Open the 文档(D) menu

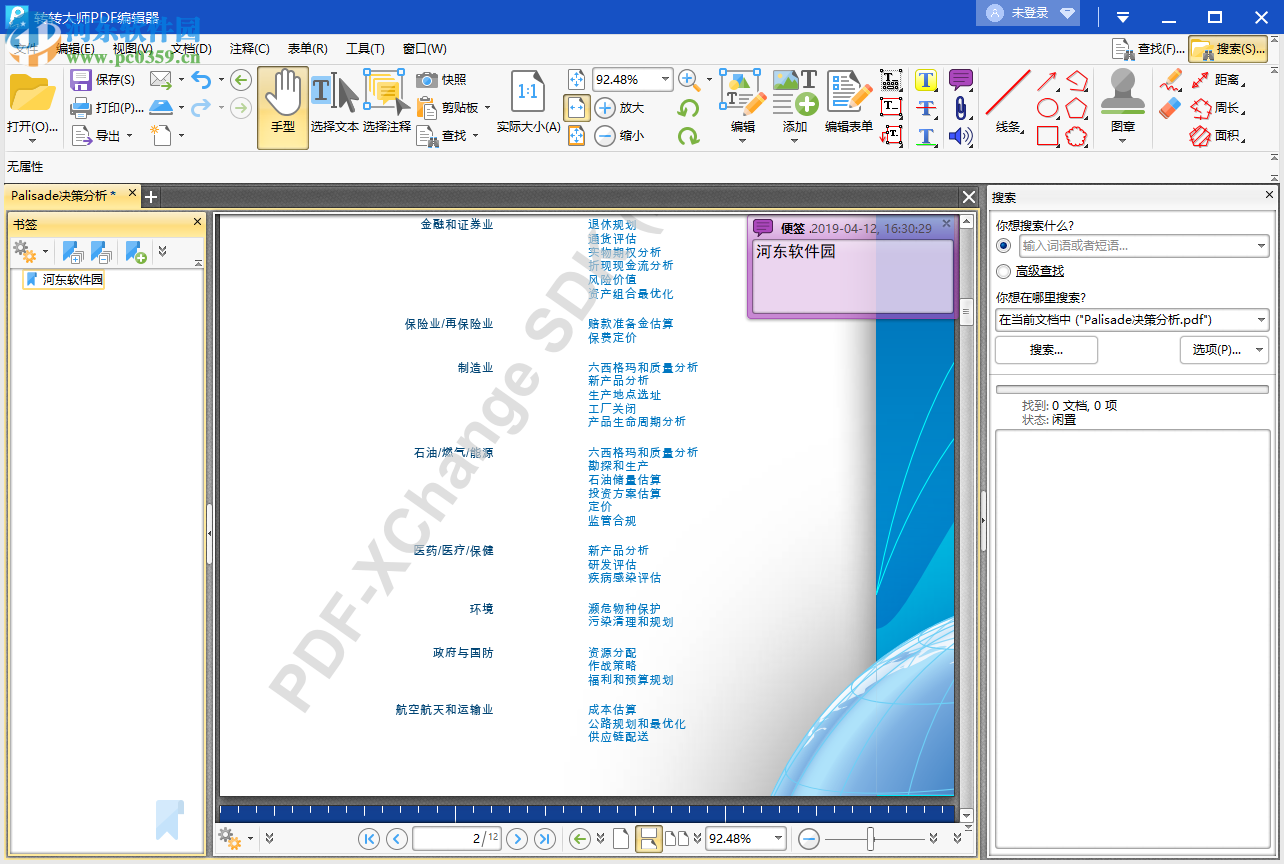189,48
